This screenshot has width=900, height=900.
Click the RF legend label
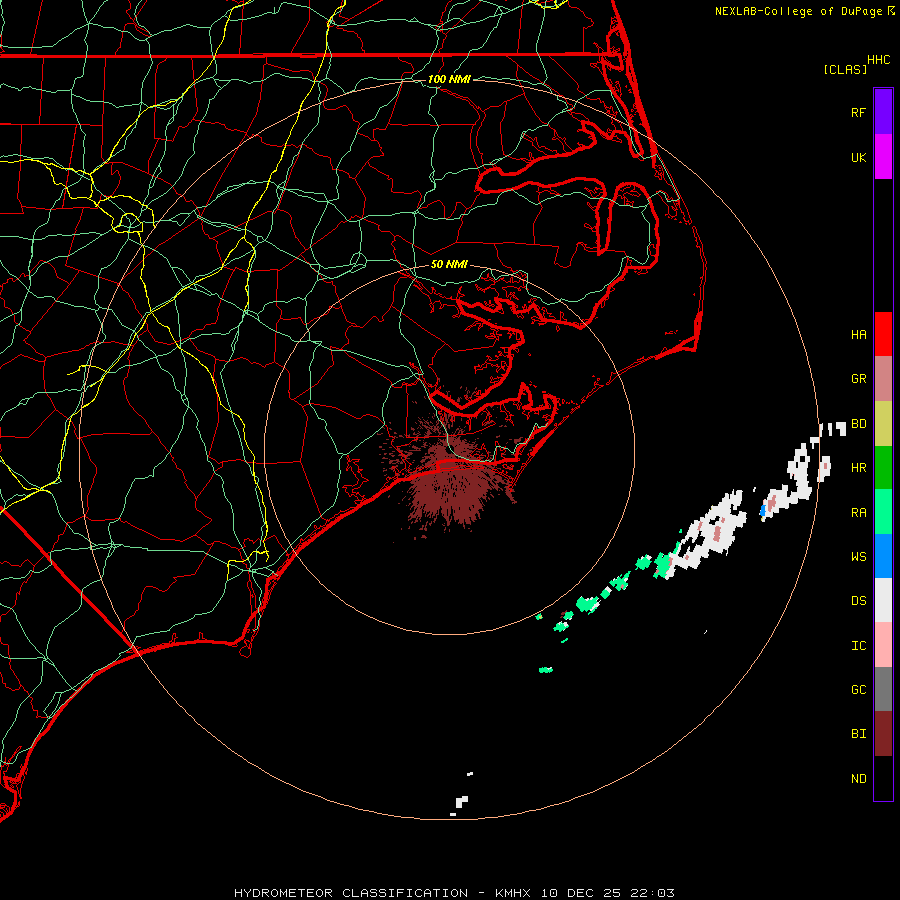point(858,112)
